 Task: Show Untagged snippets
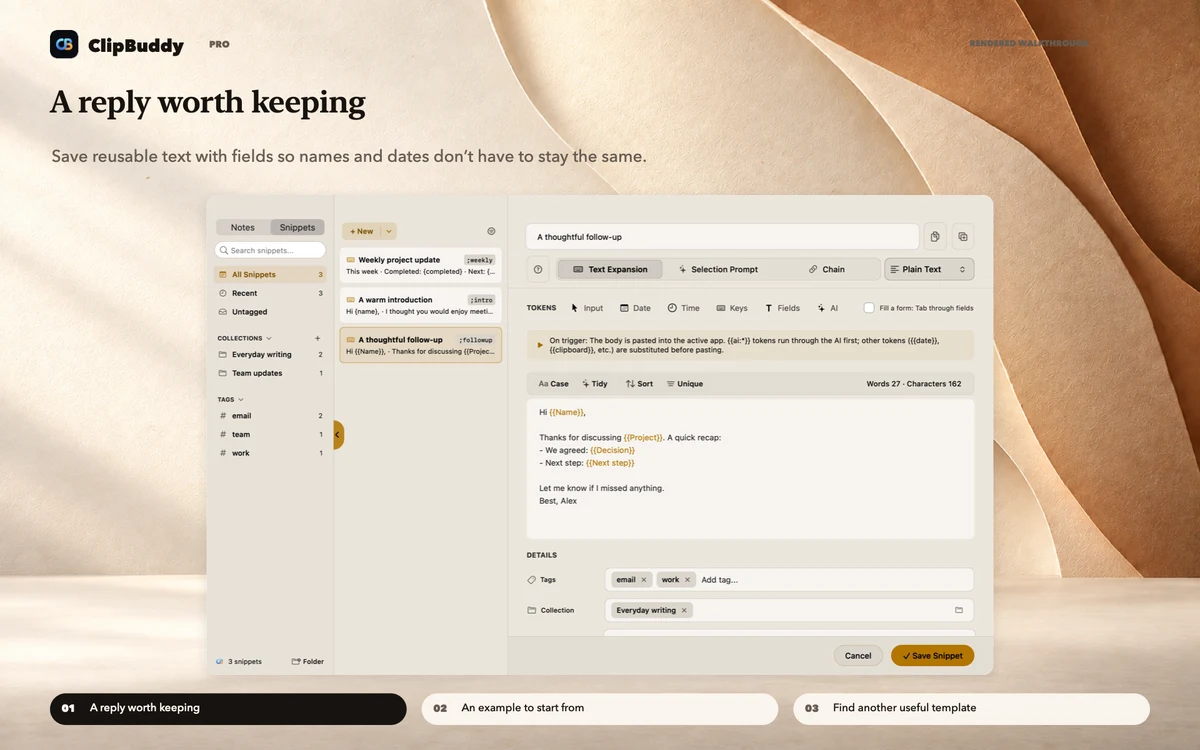pyautogui.click(x=271, y=312)
